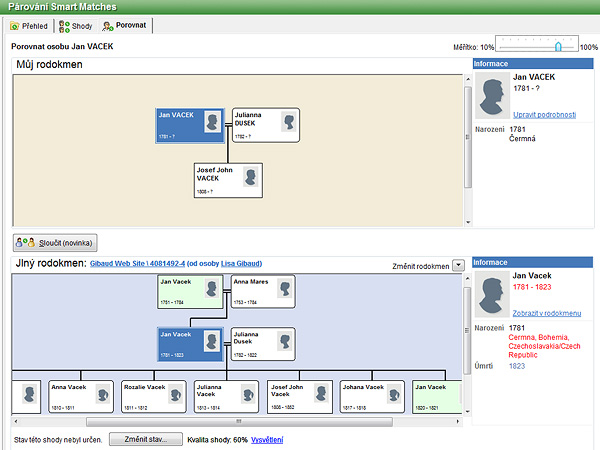Click Anna Mares silhouette icon
Image resolution: width=600 pixels, height=450 pixels.
point(285,289)
